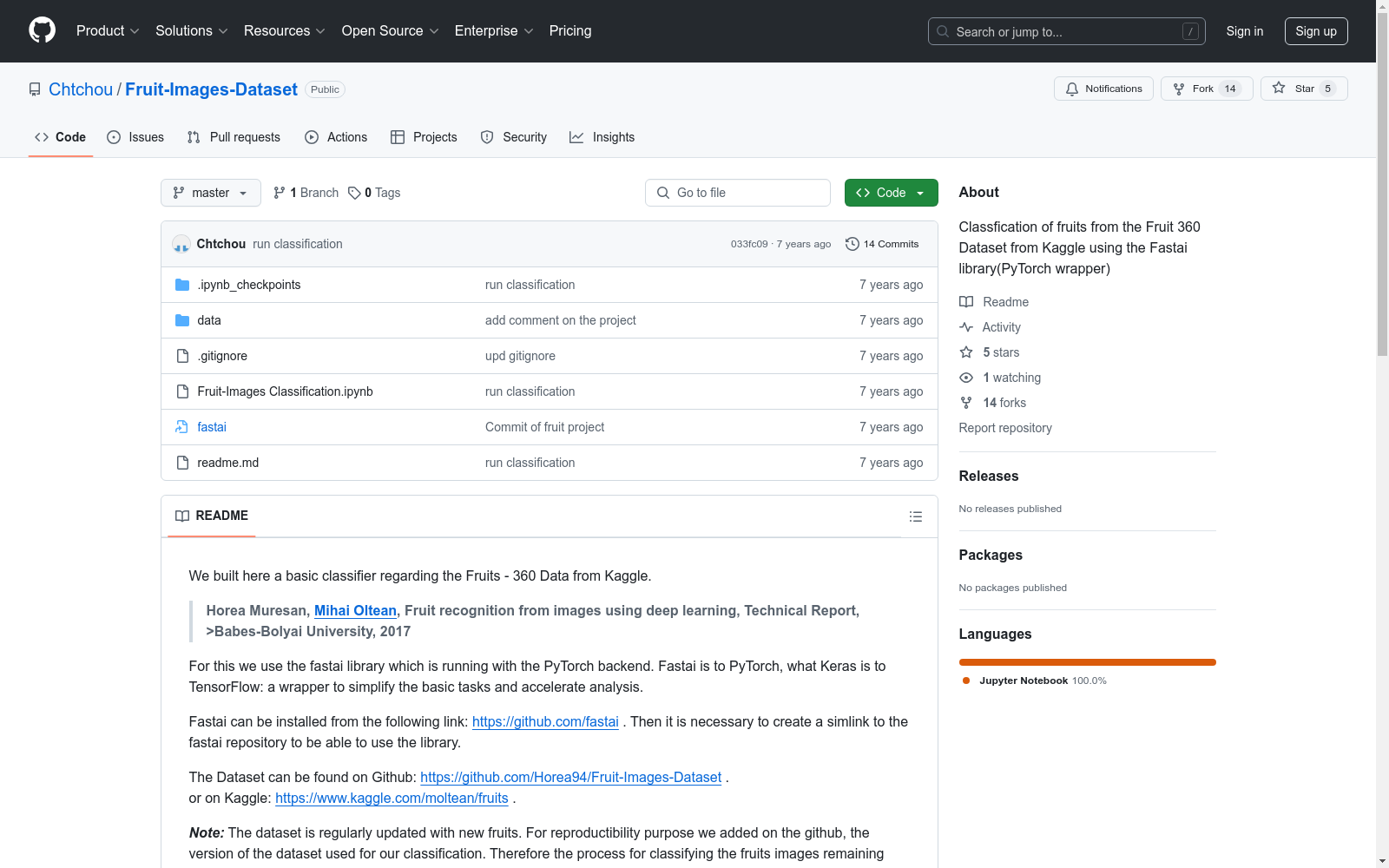Click the repository book icon beside Chtchou
The height and width of the screenshot is (868, 1389).
[x=35, y=89]
